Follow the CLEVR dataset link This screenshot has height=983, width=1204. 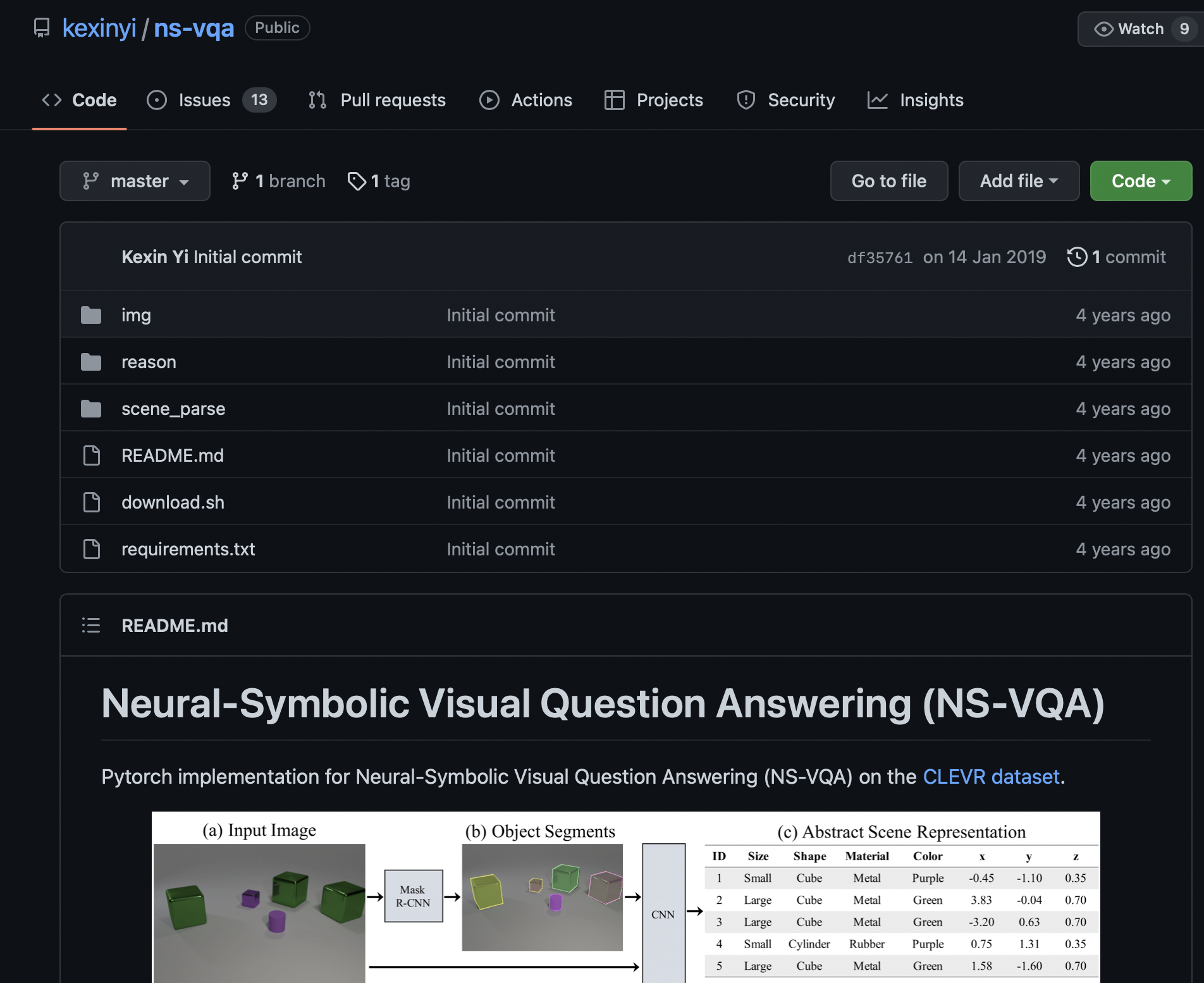click(990, 777)
